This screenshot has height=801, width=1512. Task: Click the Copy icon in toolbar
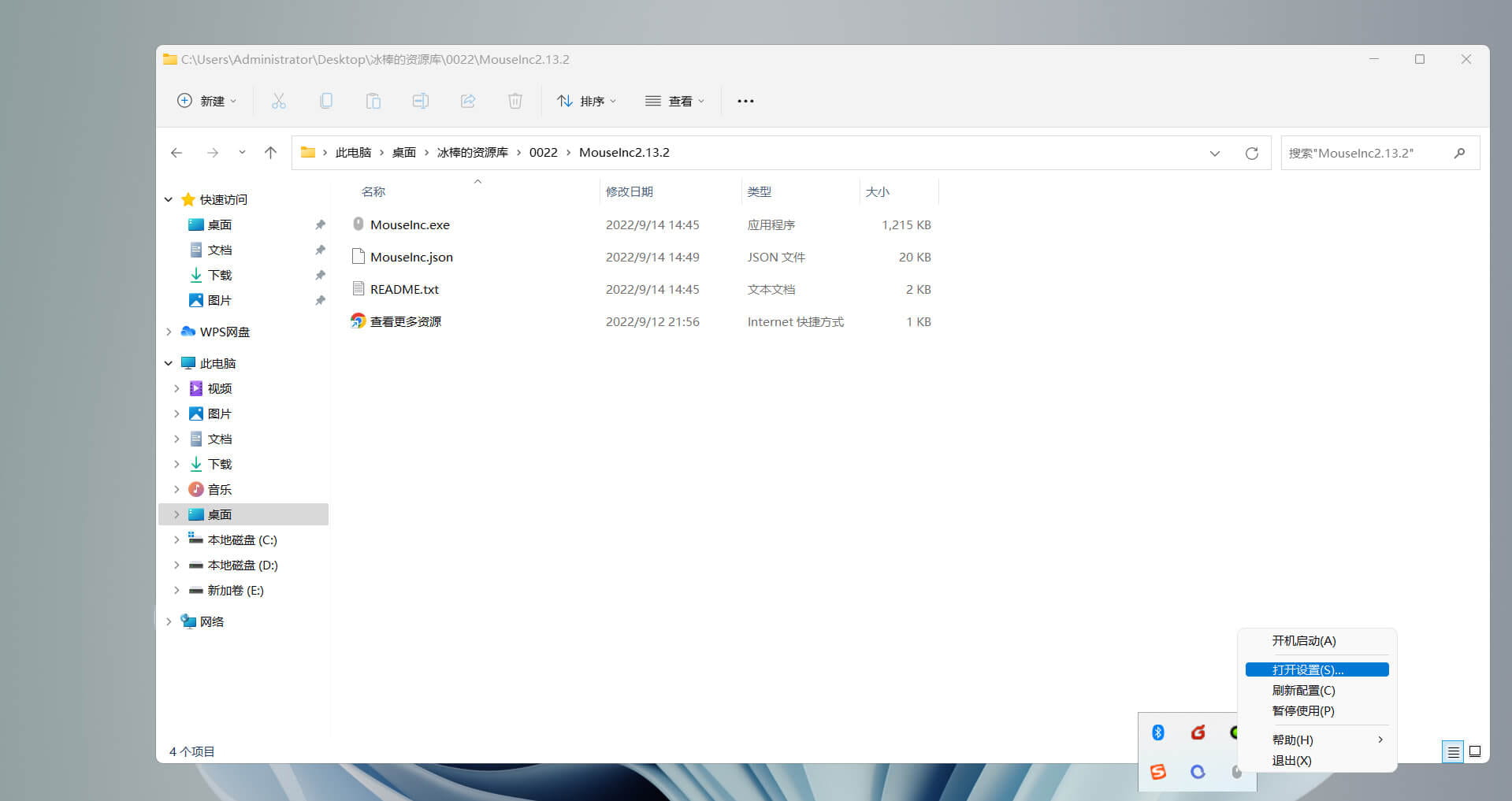[x=326, y=101]
